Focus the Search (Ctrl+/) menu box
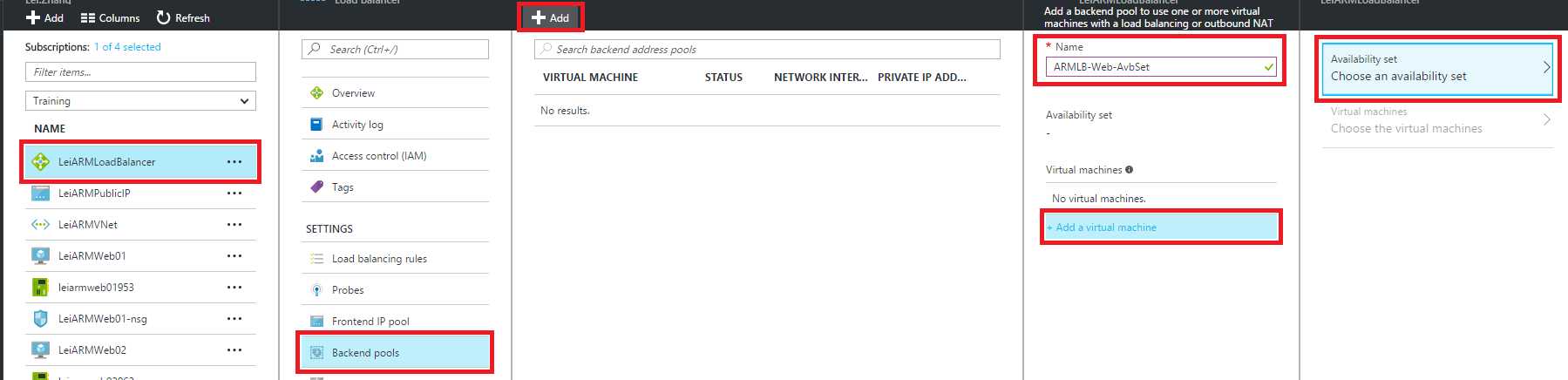Viewport: 1568px width, 380px height. pos(395,50)
